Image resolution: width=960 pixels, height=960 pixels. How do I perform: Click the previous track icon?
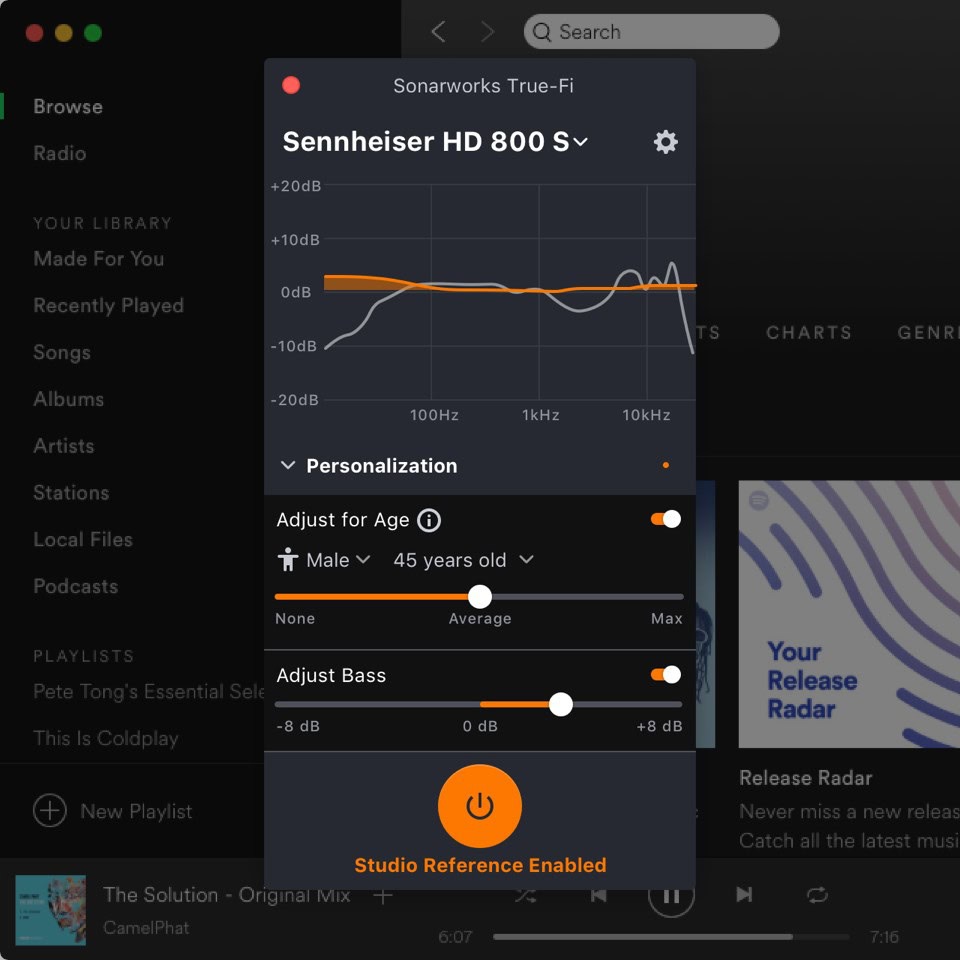pyautogui.click(x=598, y=895)
